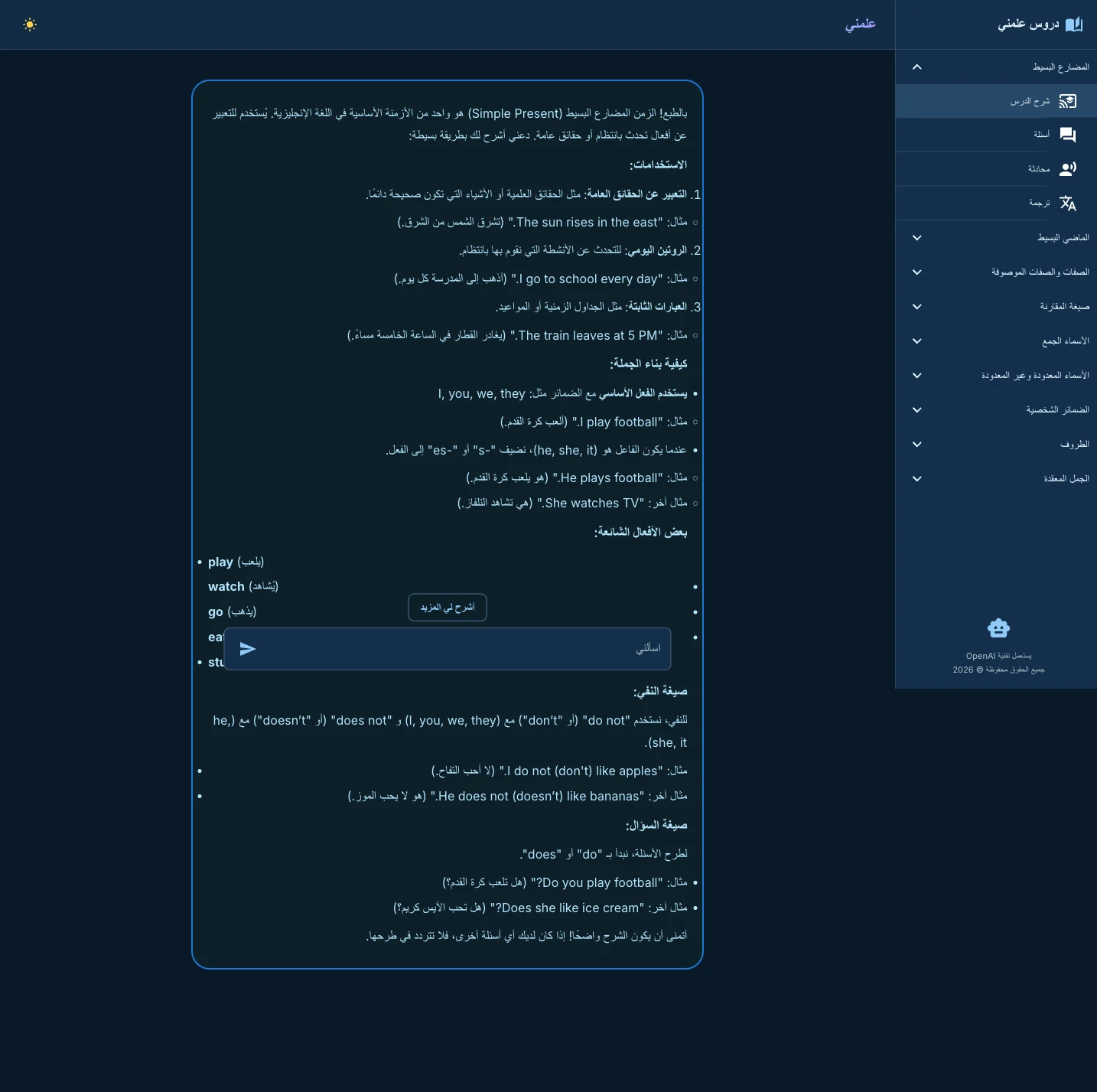Open the شرح الدرس lesson explanation icon
This screenshot has width=1097, height=1092.
1068,101
